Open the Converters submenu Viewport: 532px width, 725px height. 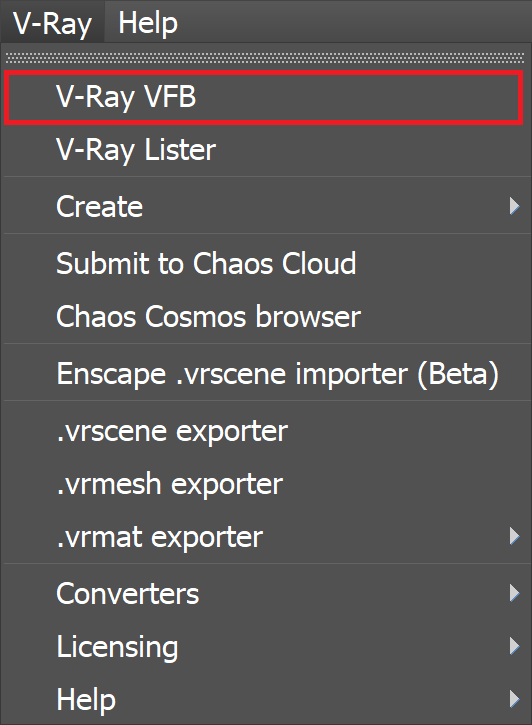(x=264, y=593)
